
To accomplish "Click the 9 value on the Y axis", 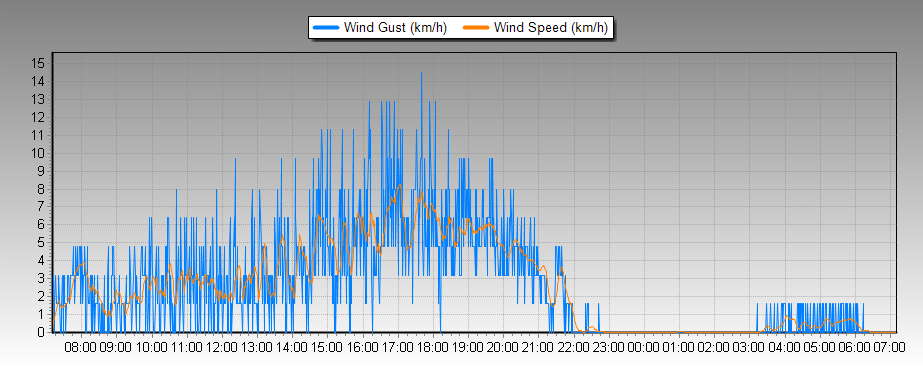I will [41, 171].
